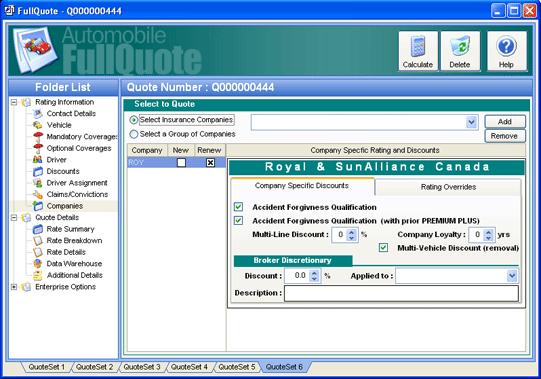The image size is (541, 379).
Task: Switch to QuoteSet 1 tab
Action: (47, 367)
